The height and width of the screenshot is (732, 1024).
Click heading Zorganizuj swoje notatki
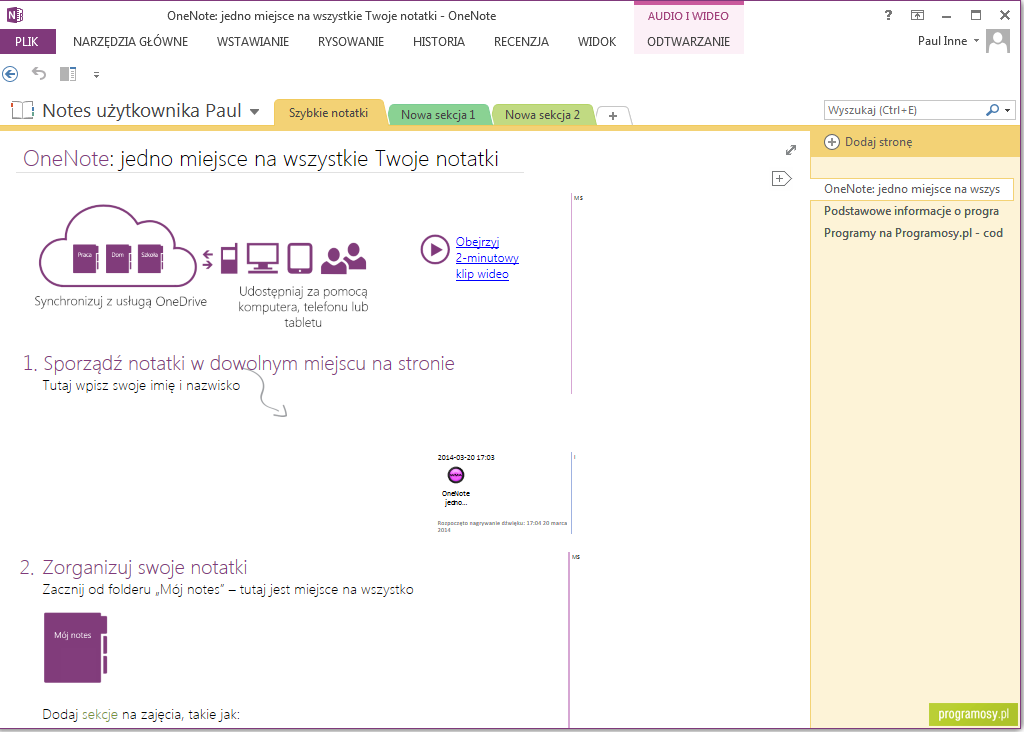(145, 567)
